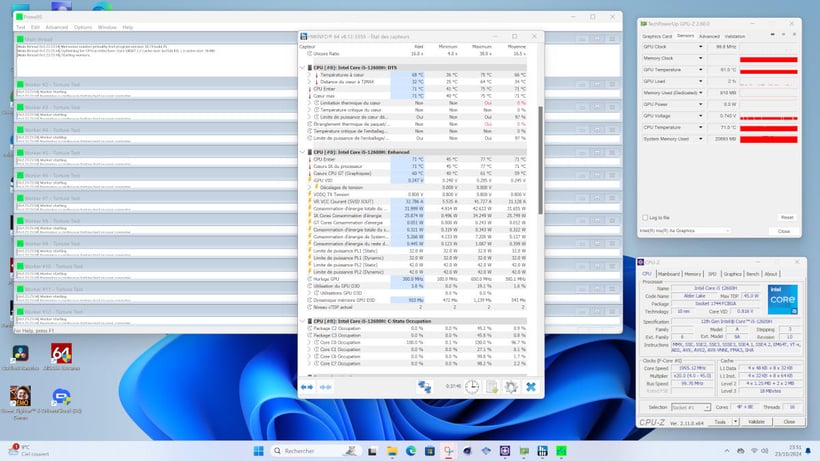820x461 pixels.
Task: Click the left-right expand arrows icon in HWiNFO
Action: tap(307, 387)
